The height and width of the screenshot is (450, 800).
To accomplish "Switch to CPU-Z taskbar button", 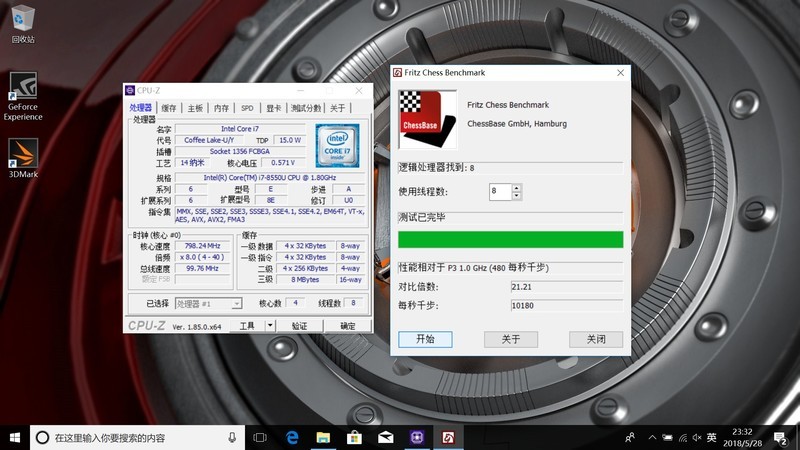I will click(417, 437).
